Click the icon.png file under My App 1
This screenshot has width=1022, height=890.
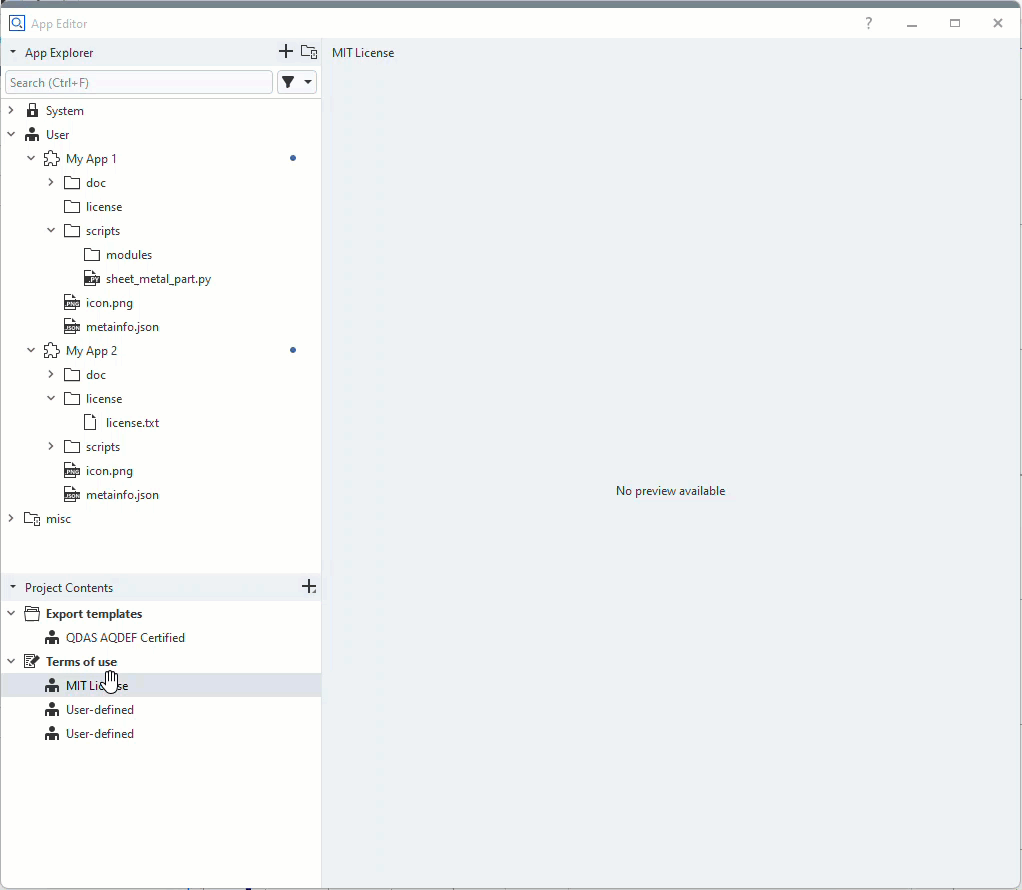coord(109,303)
